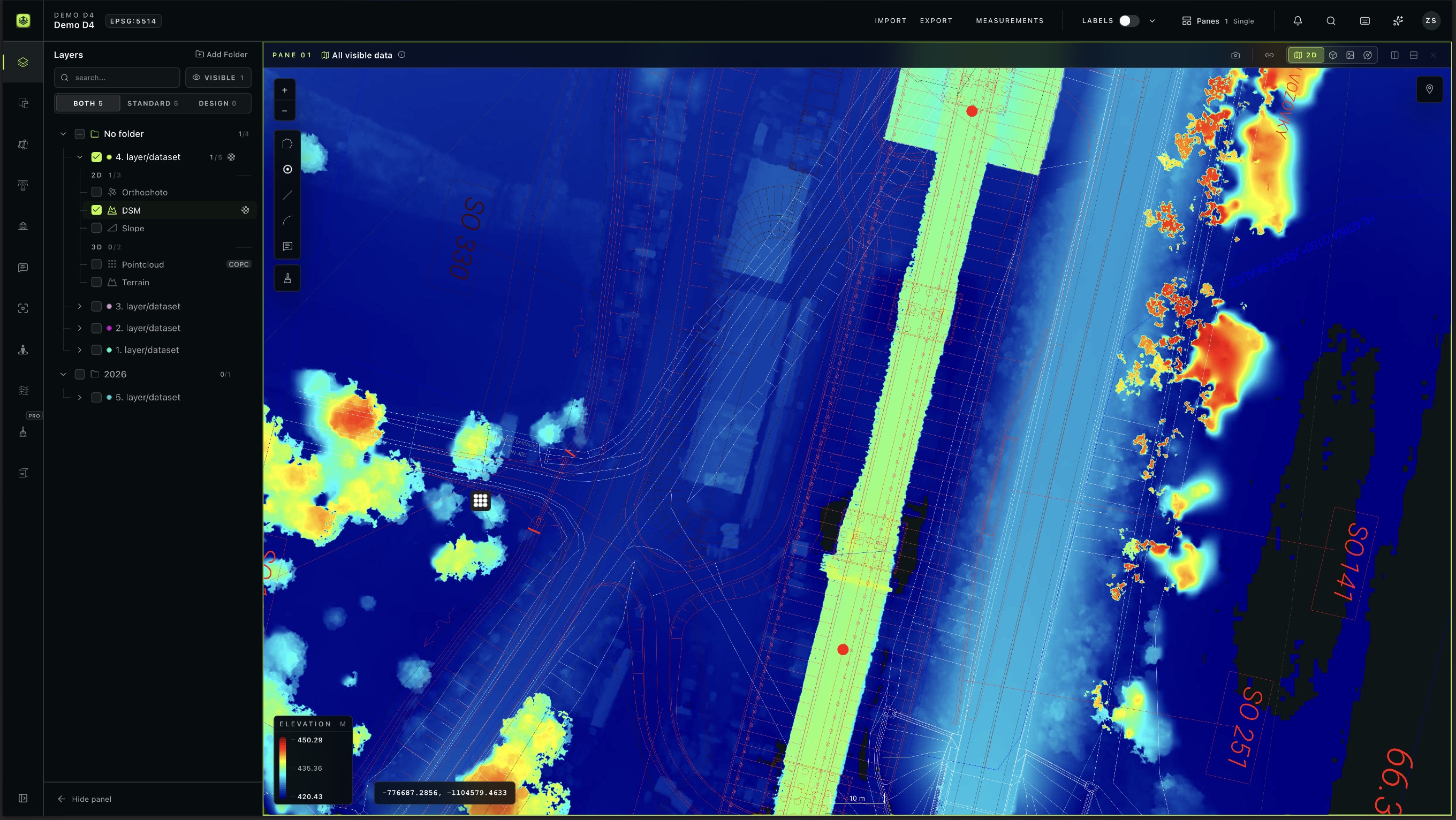Image resolution: width=1456 pixels, height=820 pixels.
Task: Collapse the No folder group
Action: tap(63, 134)
